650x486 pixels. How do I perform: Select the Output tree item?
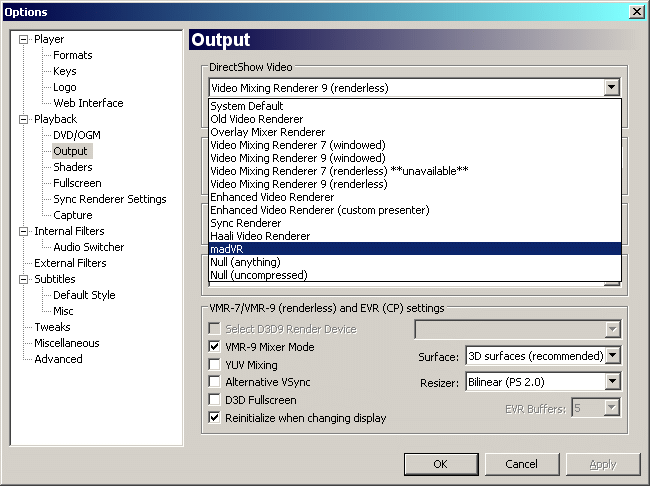pyautogui.click(x=70, y=151)
